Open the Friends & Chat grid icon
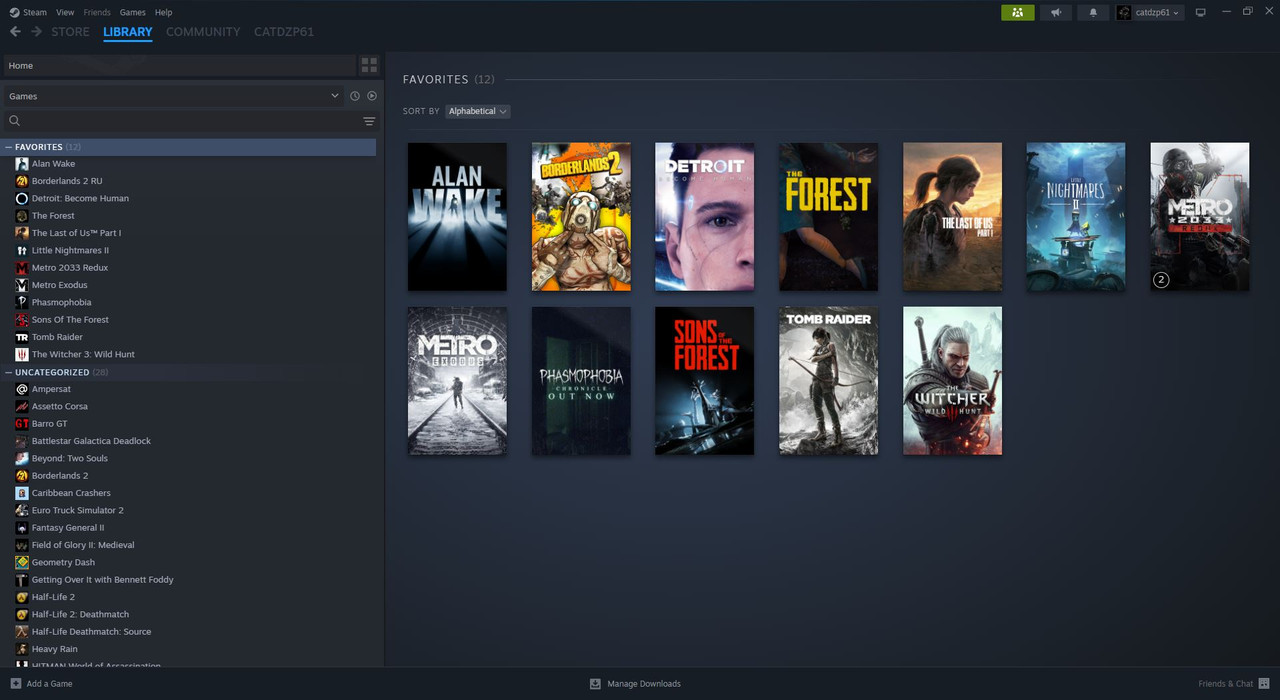 [x=1264, y=683]
